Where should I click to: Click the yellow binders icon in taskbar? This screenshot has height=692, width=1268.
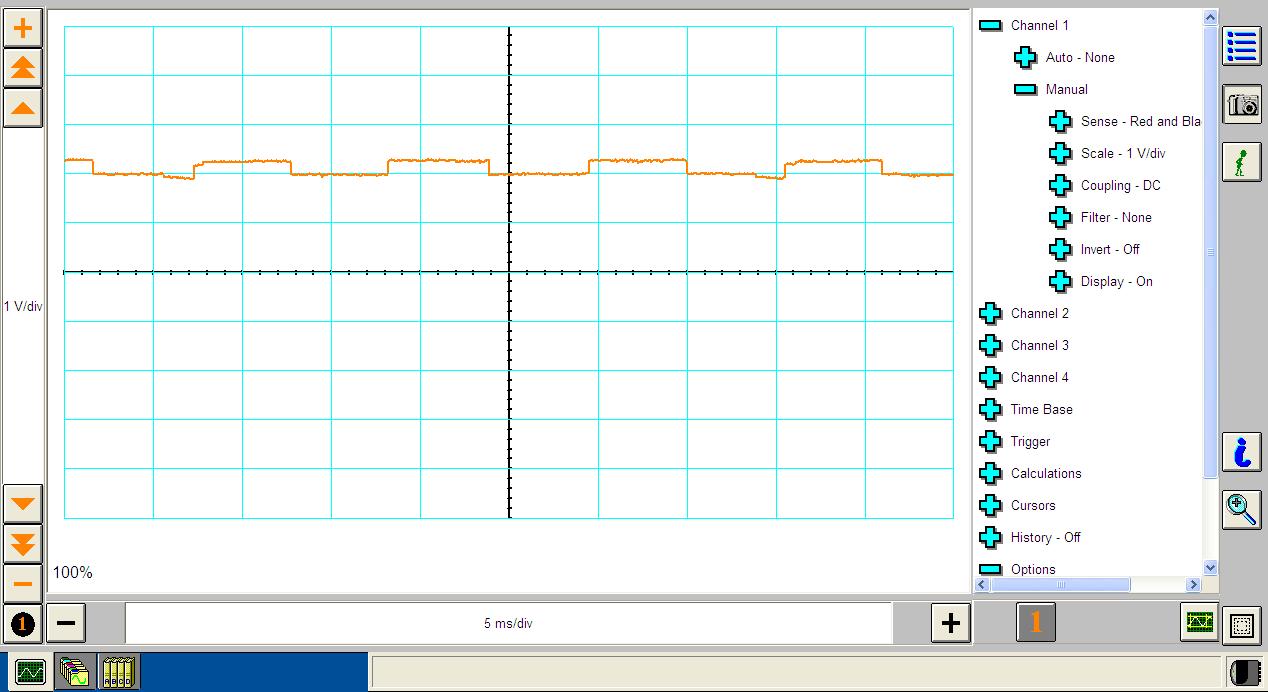pos(118,672)
